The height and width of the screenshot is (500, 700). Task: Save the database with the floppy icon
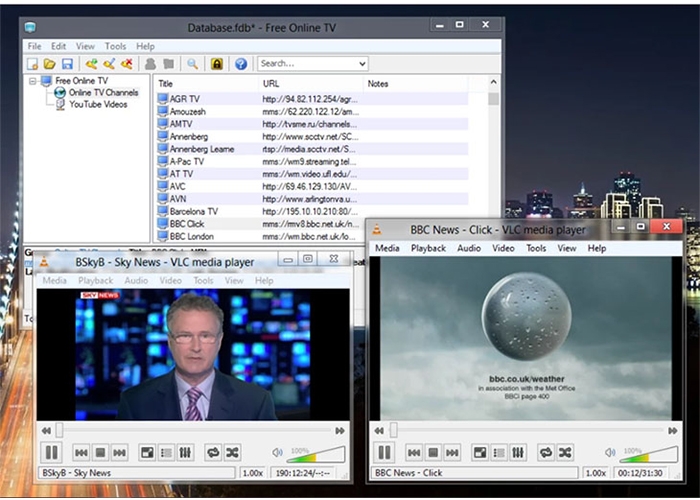click(67, 64)
